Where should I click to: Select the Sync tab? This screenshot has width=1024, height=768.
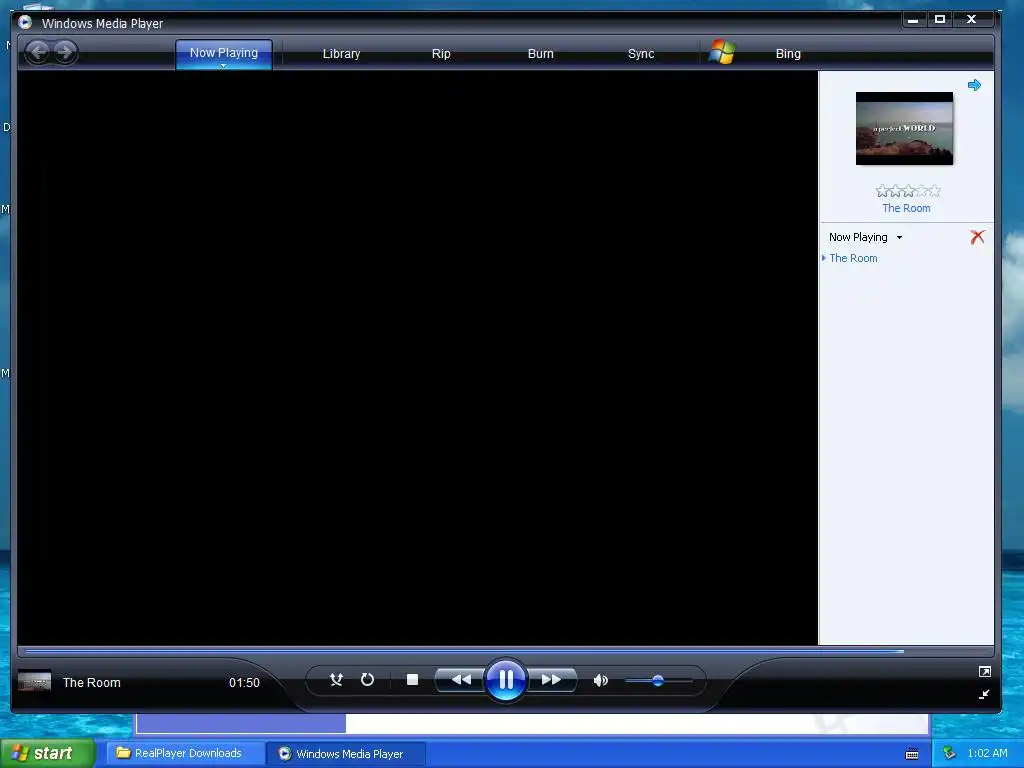(641, 54)
